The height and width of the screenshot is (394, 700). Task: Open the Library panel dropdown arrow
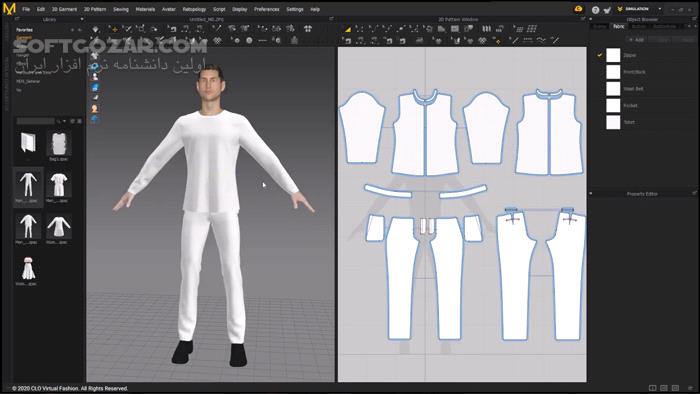(x=82, y=19)
